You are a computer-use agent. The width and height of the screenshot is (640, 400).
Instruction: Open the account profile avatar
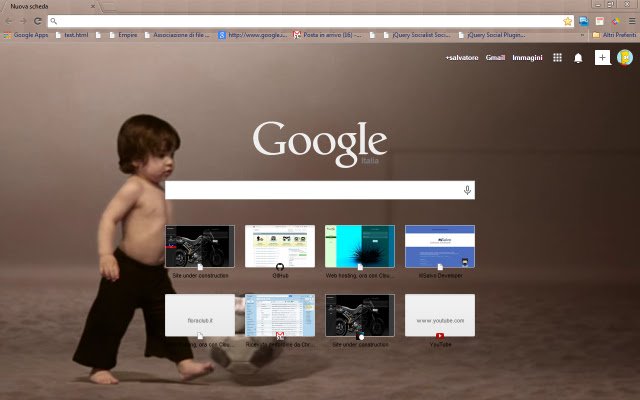(625, 58)
